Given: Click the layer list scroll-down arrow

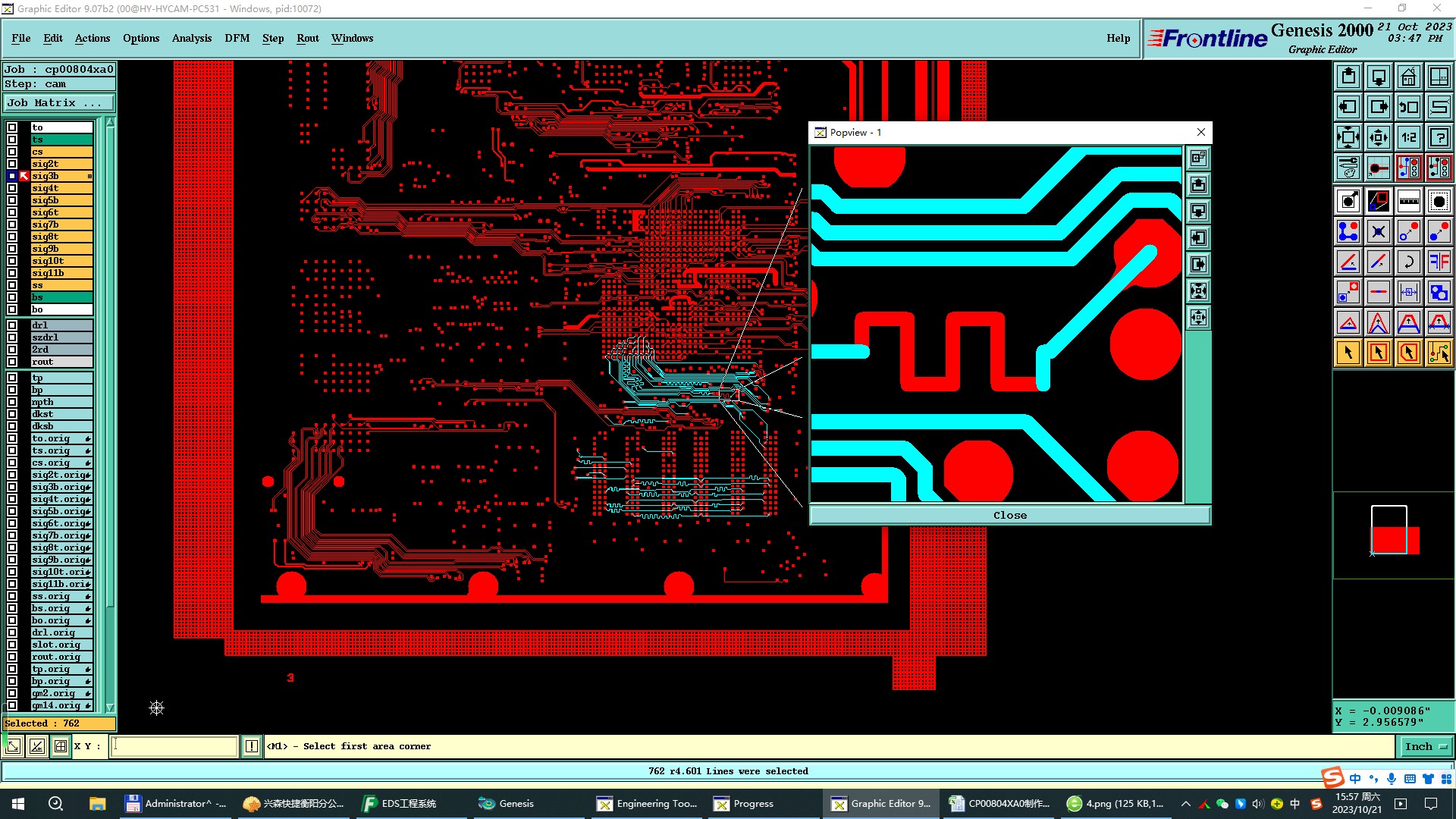Looking at the screenshot, I should (x=110, y=708).
